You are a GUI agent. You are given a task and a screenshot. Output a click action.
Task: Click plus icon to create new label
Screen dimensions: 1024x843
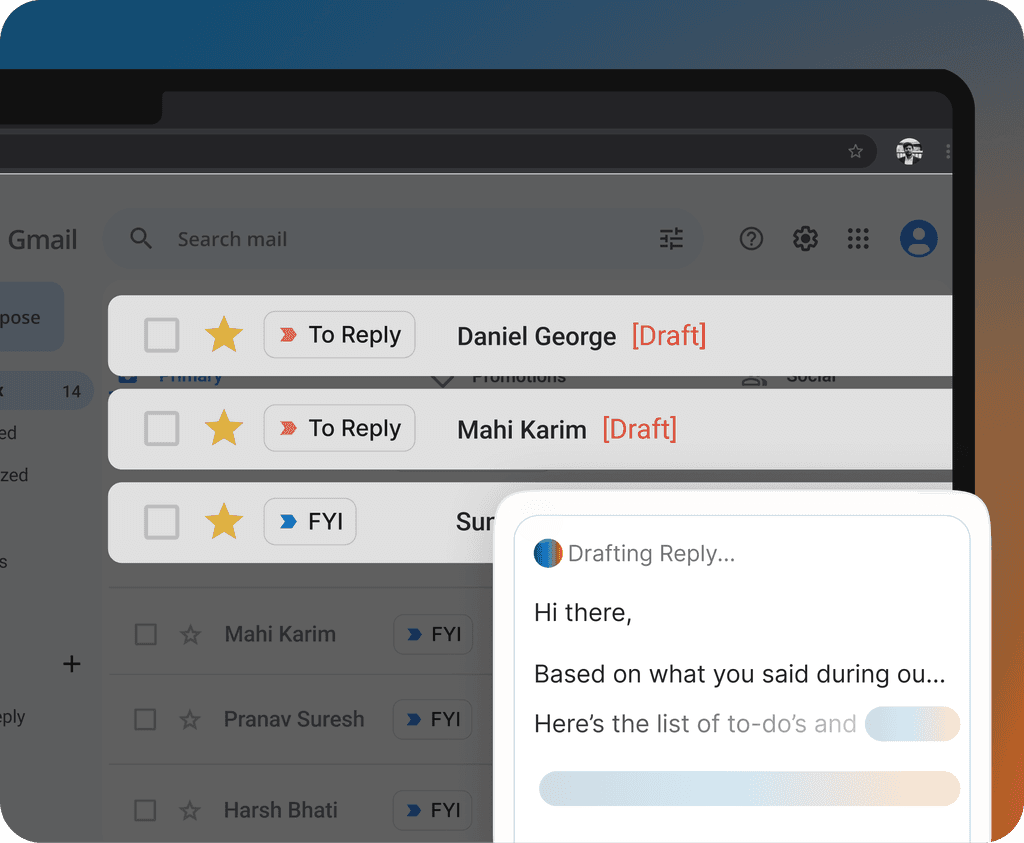pyautogui.click(x=72, y=664)
